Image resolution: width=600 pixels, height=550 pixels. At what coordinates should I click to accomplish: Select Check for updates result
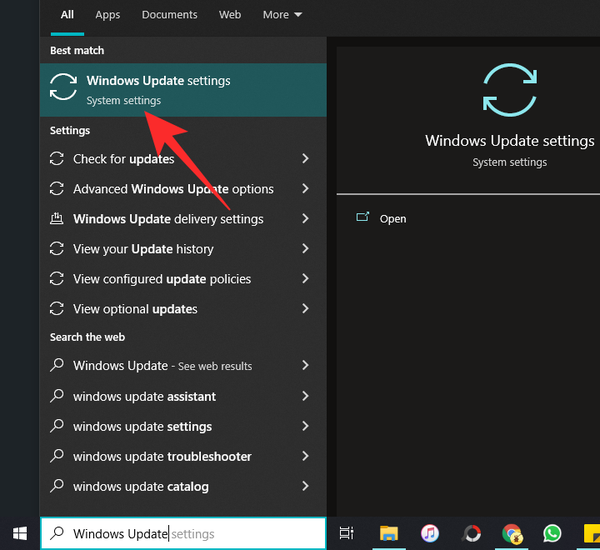click(183, 158)
